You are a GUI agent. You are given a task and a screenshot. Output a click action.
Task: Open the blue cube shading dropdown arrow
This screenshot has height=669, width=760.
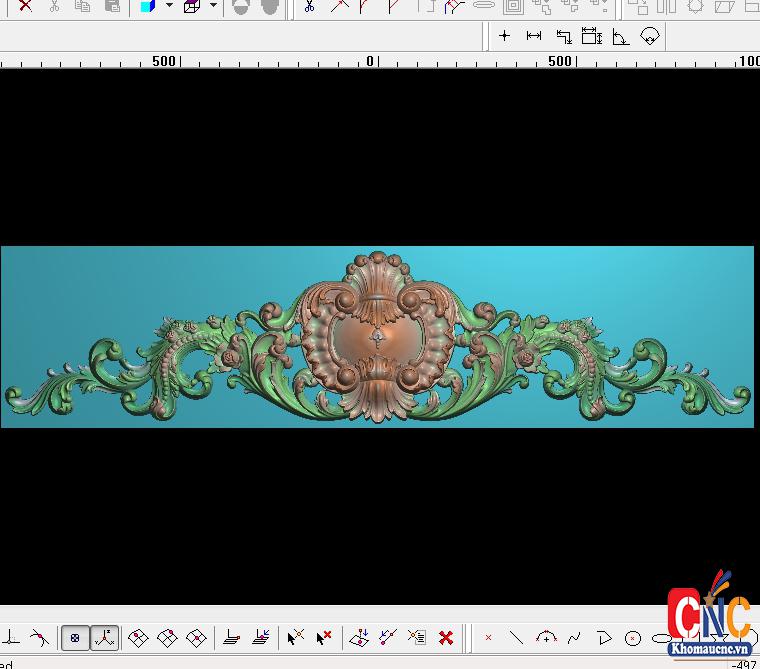[168, 6]
